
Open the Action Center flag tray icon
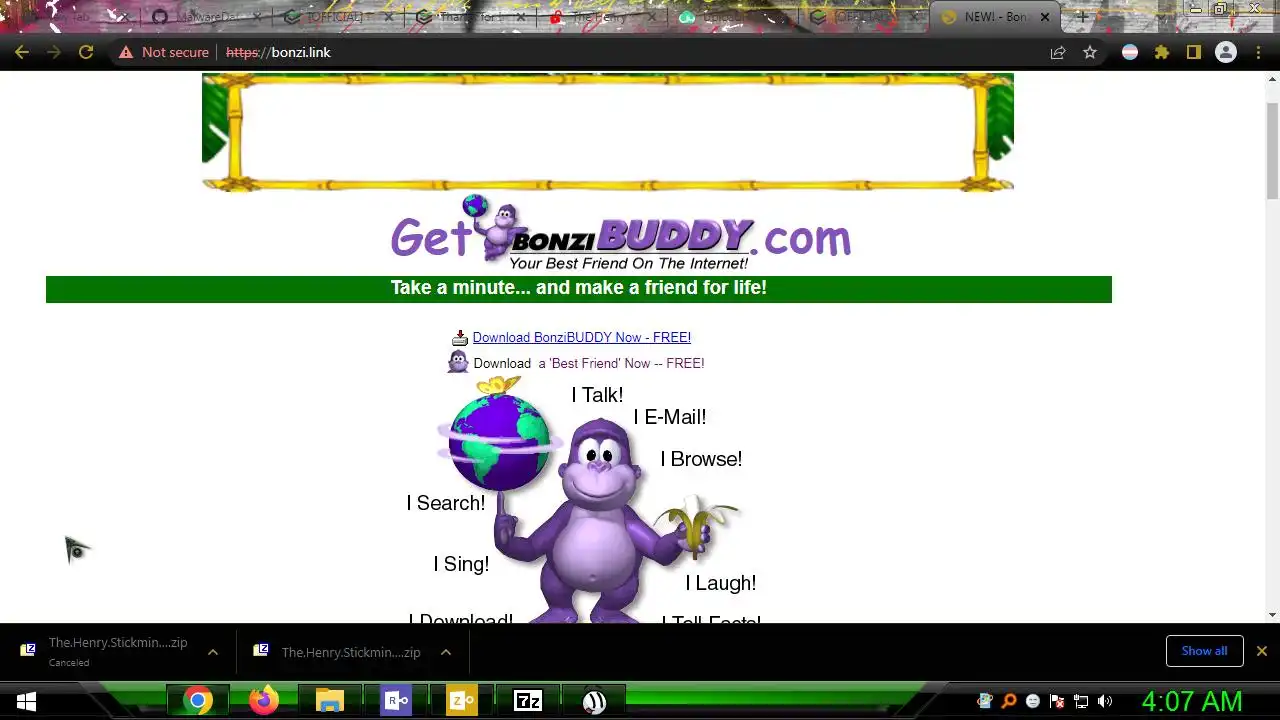[1057, 701]
